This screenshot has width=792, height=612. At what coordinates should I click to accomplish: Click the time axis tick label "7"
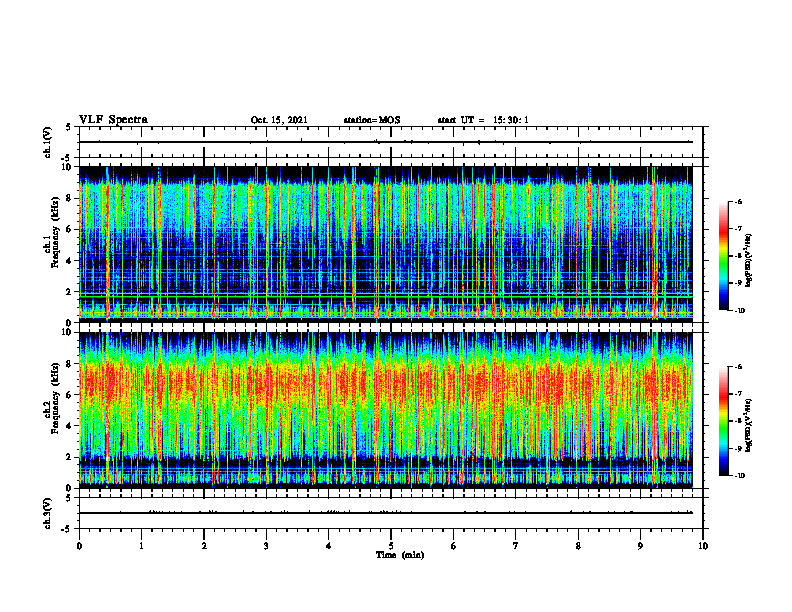tap(516, 546)
